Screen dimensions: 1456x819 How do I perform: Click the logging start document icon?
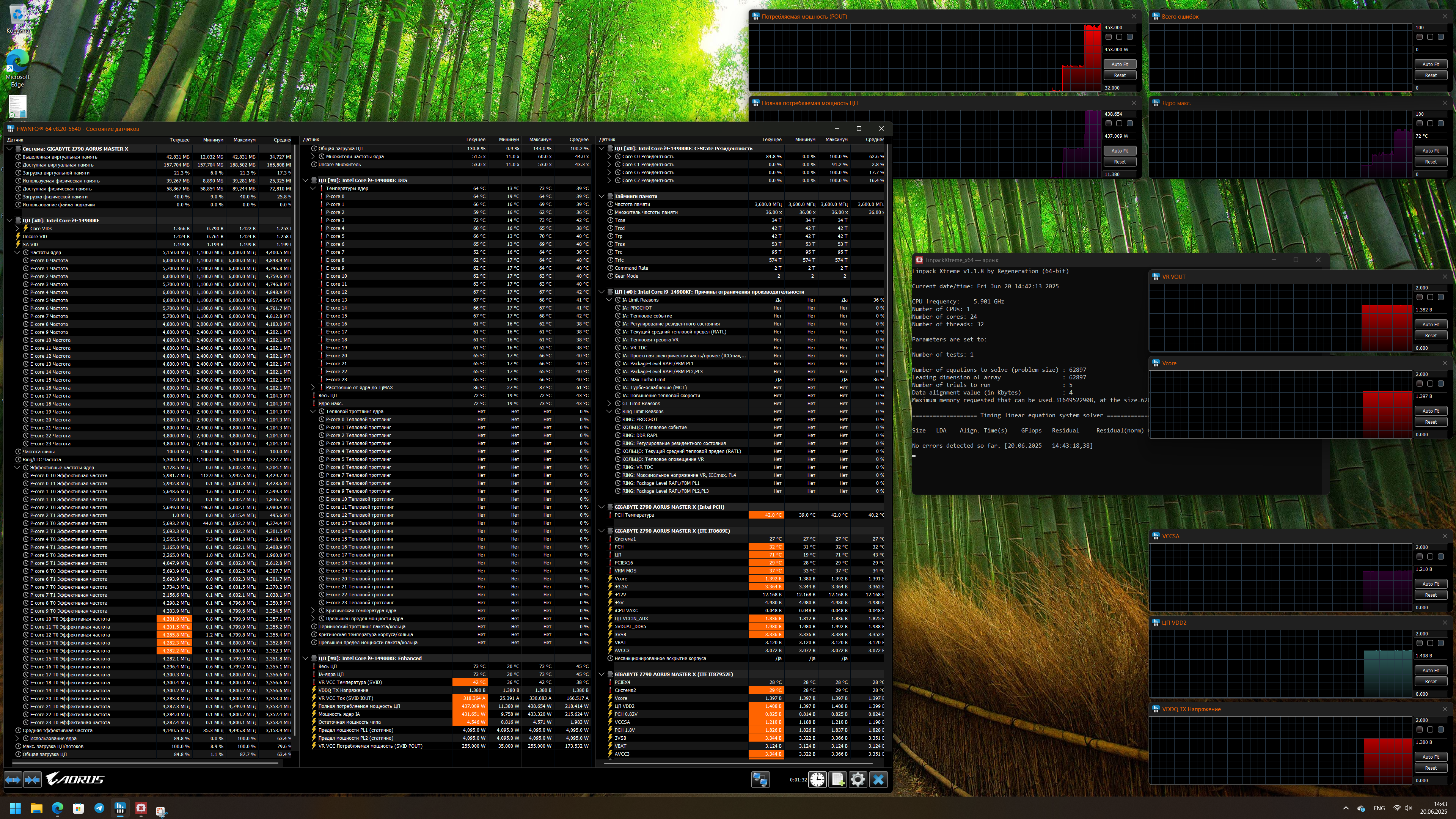click(x=838, y=780)
